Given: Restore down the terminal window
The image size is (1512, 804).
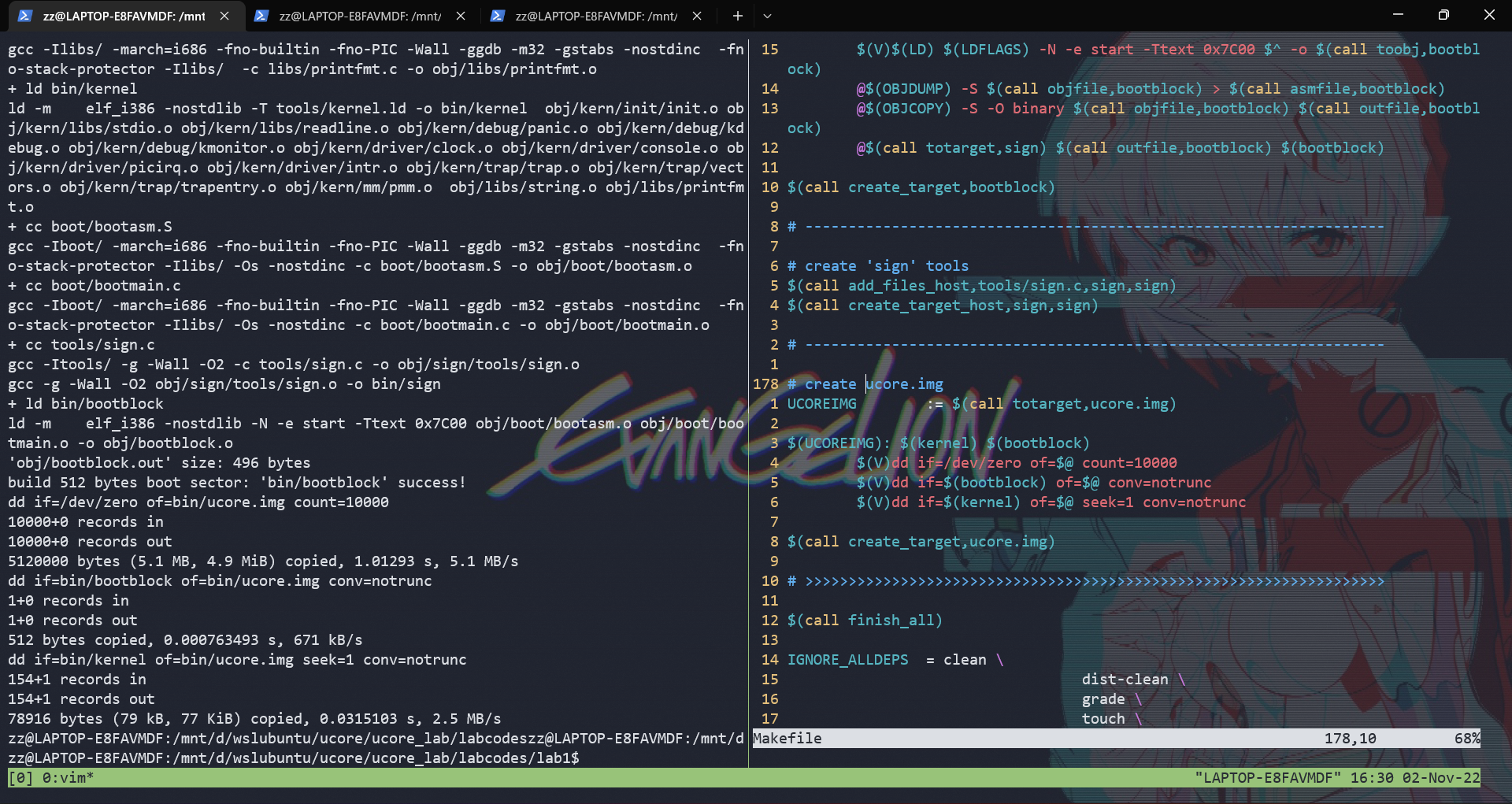Looking at the screenshot, I should (1443, 14).
